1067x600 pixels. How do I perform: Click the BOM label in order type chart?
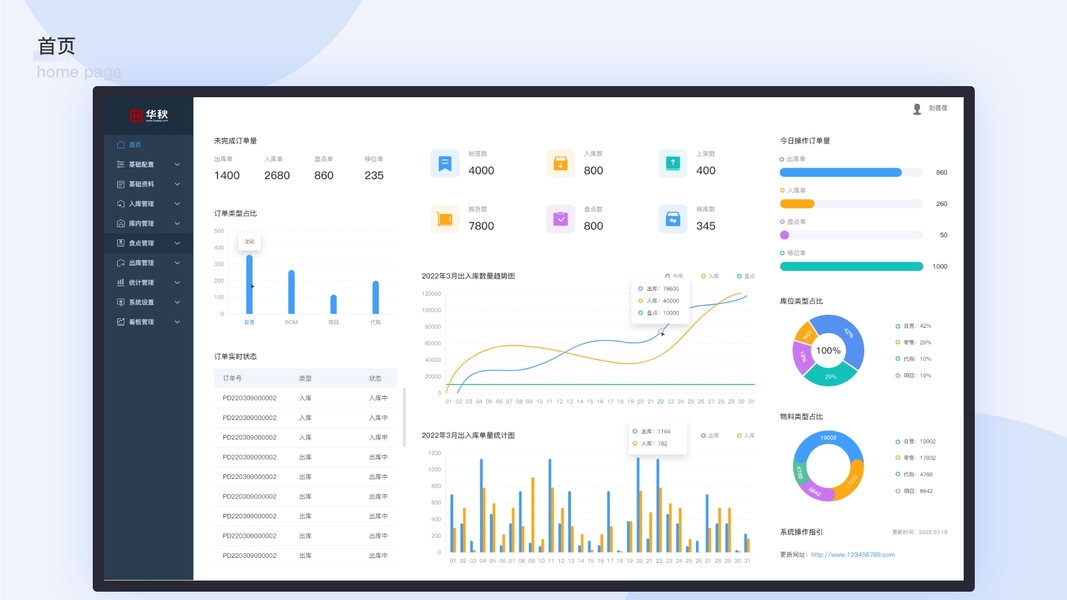291,322
